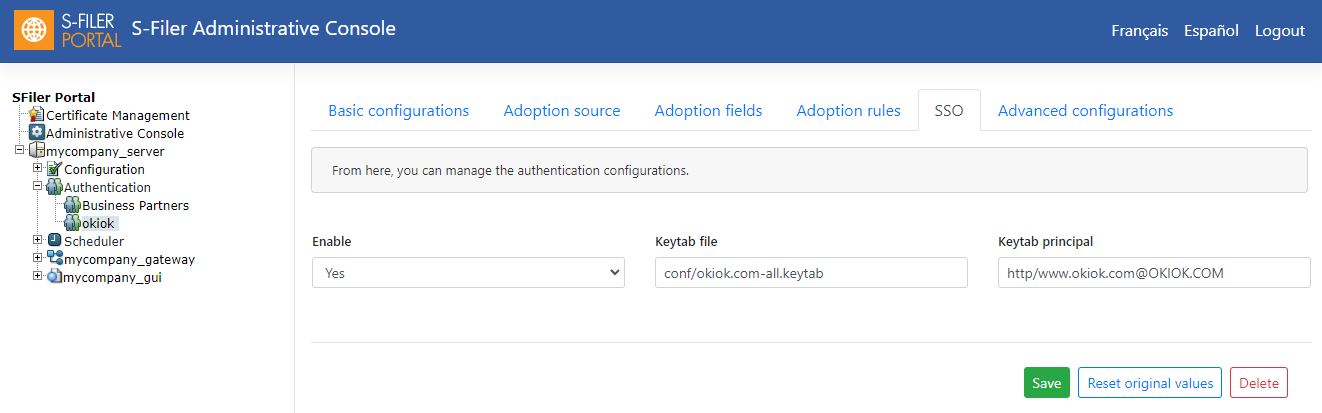Collapse the mycompany_server tree node

[20, 151]
